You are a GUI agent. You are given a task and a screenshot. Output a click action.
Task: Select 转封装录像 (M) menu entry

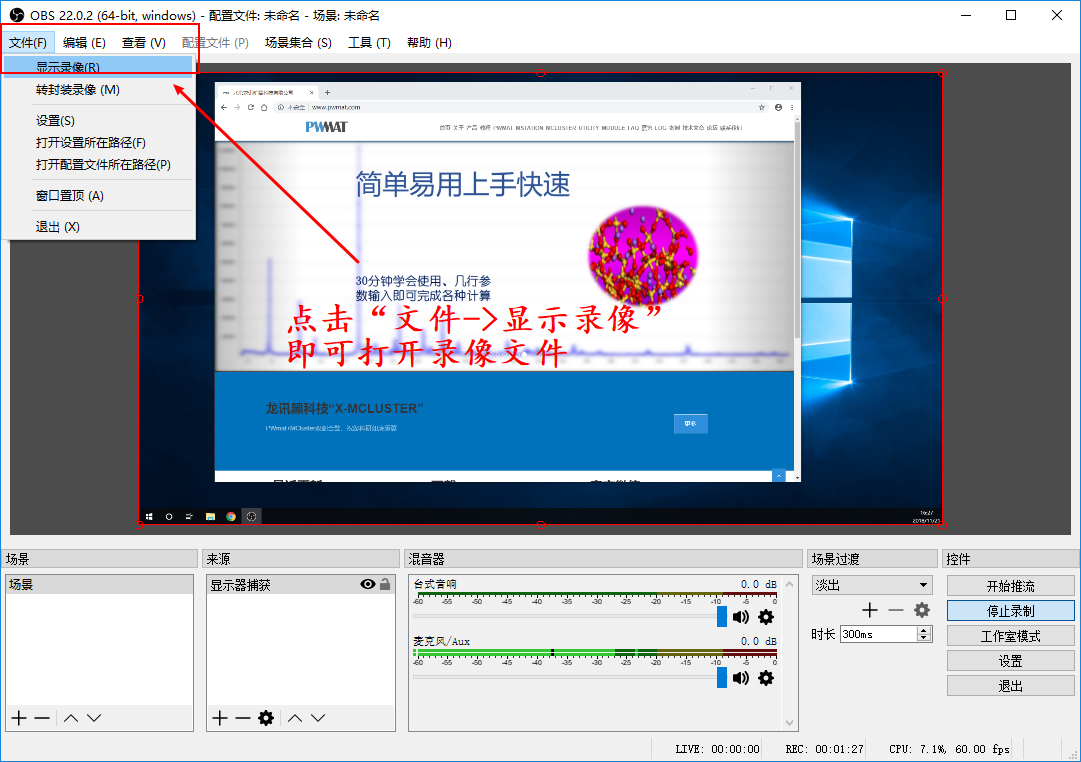pos(99,90)
